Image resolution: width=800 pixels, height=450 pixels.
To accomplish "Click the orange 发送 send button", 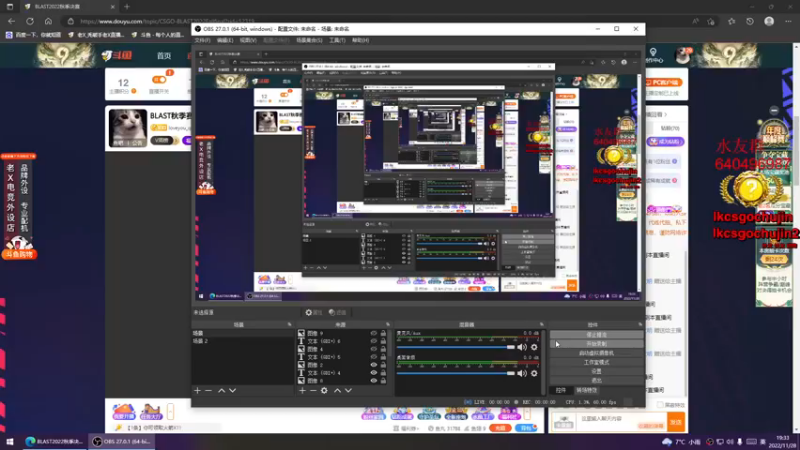I will (x=676, y=422).
